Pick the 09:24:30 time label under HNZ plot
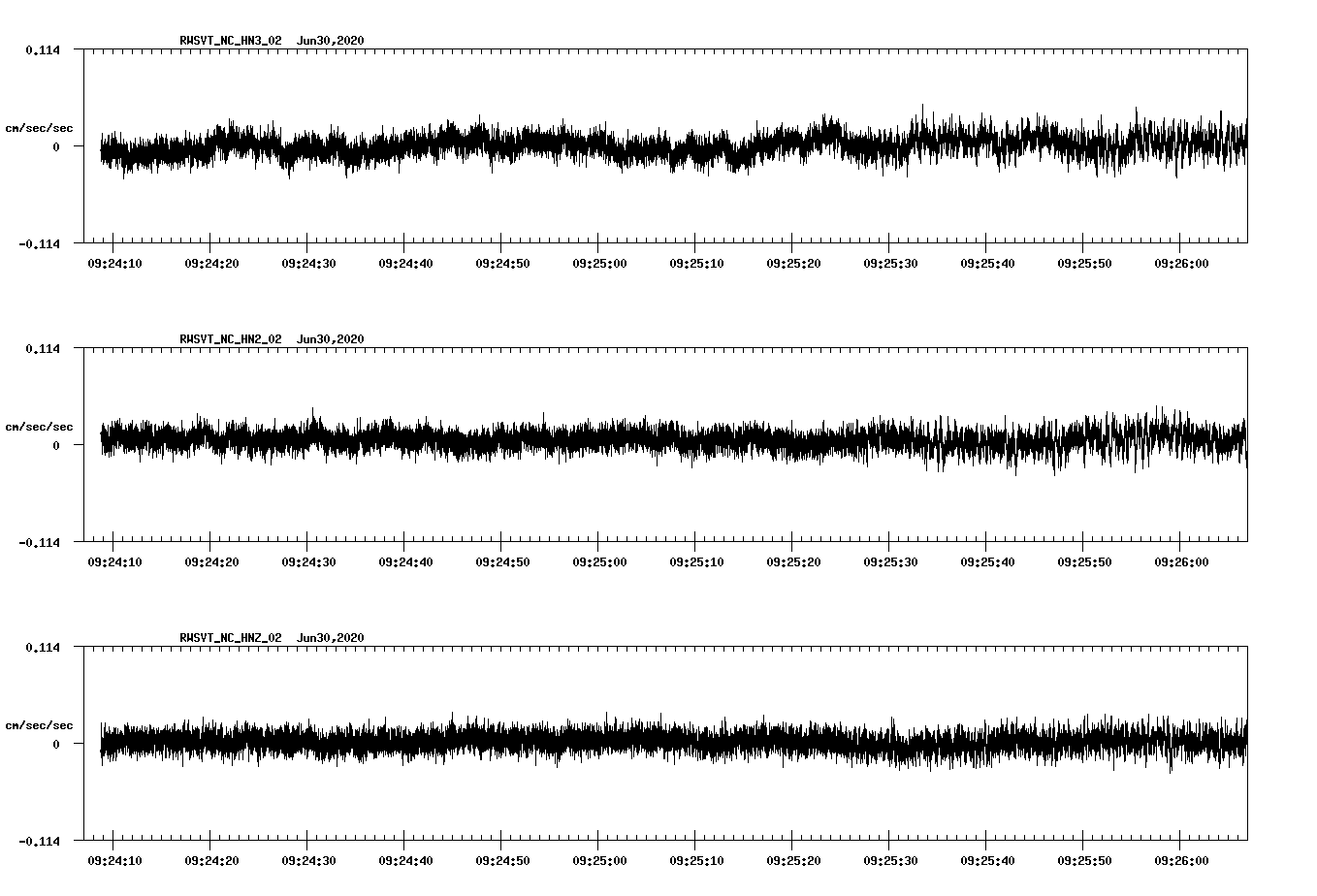This screenshot has width=1317, height=896. coord(308,860)
